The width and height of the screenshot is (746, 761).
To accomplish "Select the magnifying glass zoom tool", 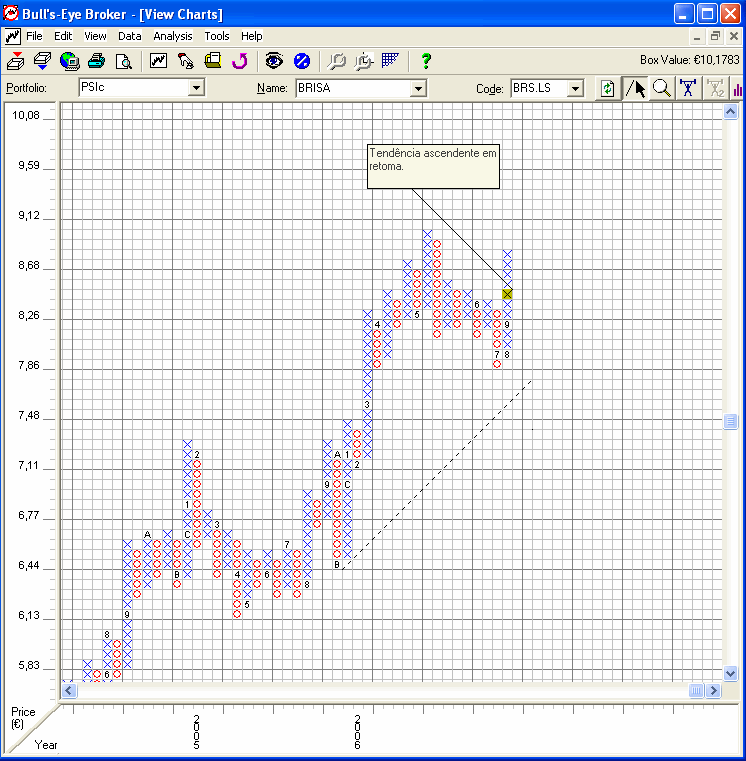I will tap(662, 88).
